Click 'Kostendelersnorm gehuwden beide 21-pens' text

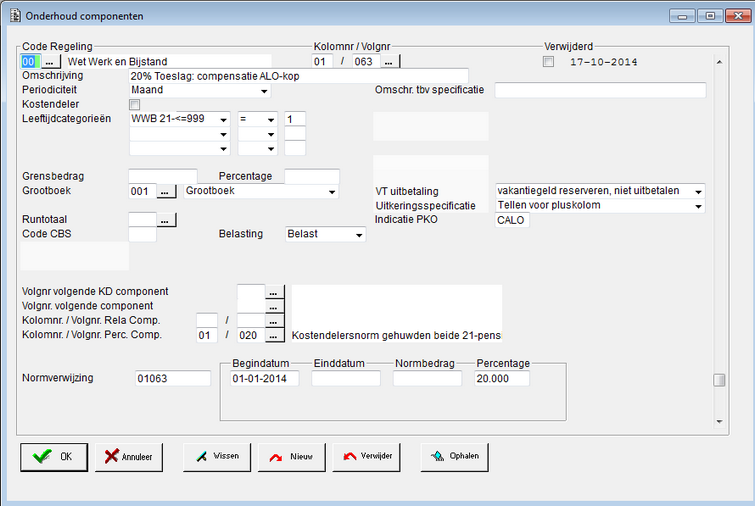pyautogui.click(x=396, y=336)
